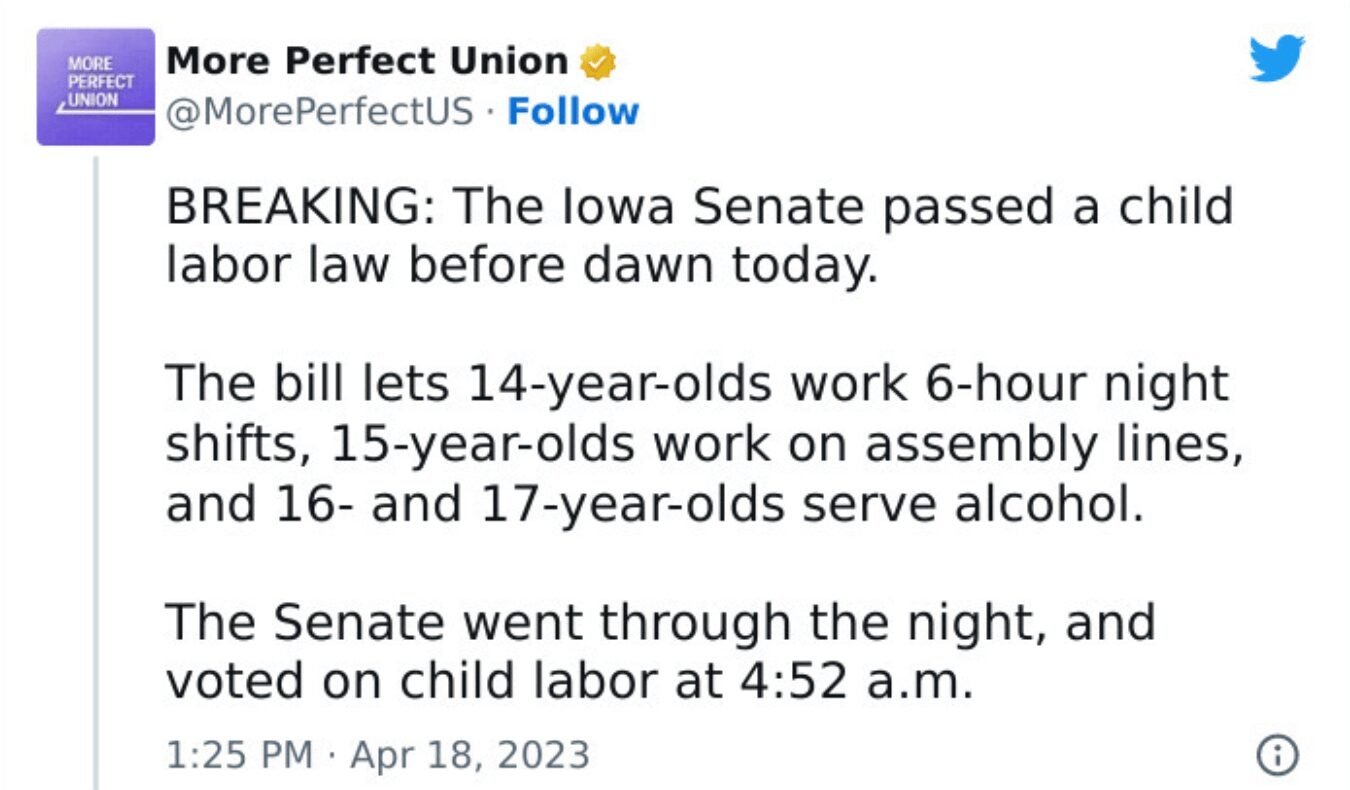This screenshot has height=790, width=1350.
Task: Click the More Perfect Union profile avatar
Action: [96, 87]
